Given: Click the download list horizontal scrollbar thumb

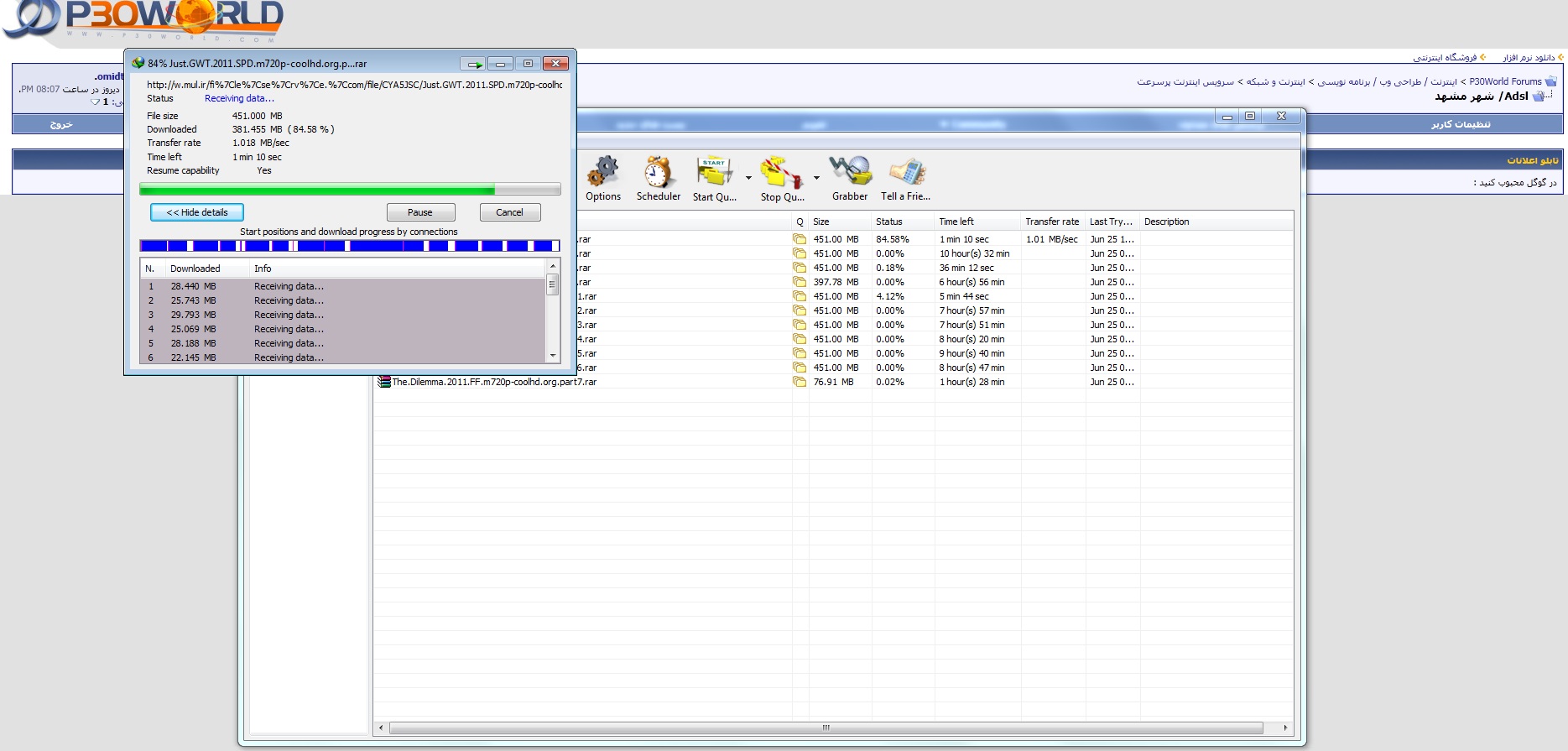Looking at the screenshot, I should click(x=826, y=728).
